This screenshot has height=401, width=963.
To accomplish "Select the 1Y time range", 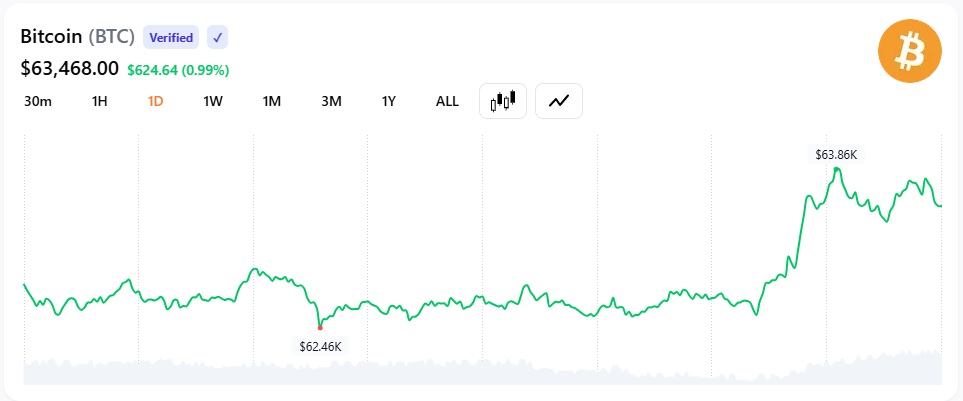I will pyautogui.click(x=388, y=101).
